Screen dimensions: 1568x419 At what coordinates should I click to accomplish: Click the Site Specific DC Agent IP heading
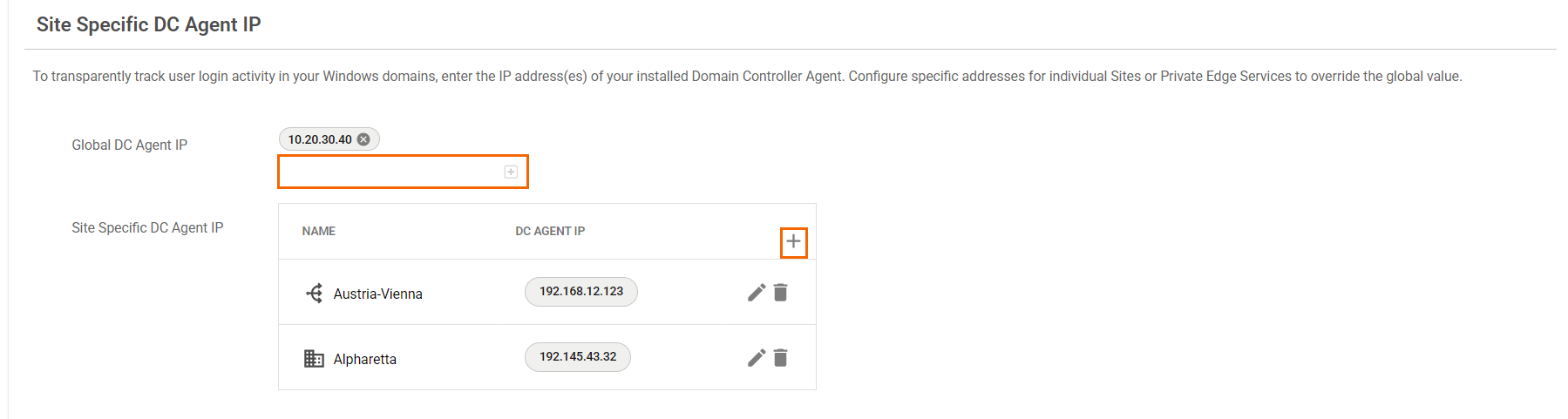pyautogui.click(x=149, y=24)
